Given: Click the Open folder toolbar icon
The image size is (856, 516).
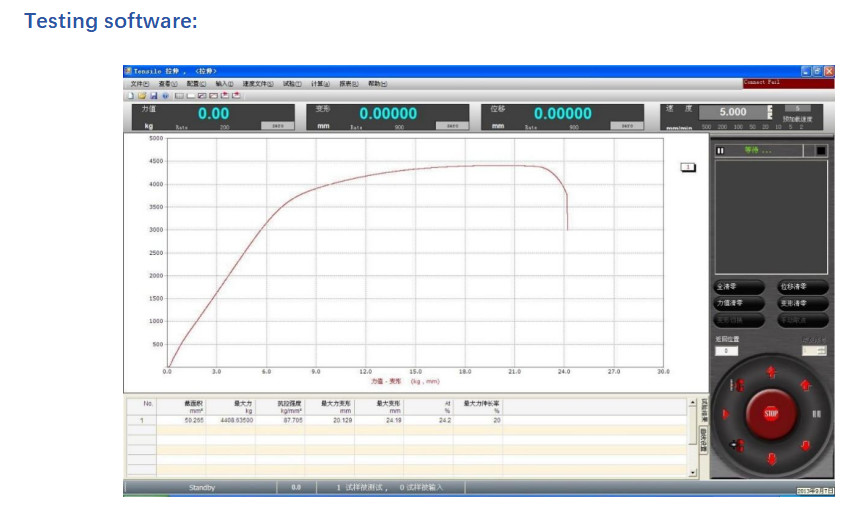Looking at the screenshot, I should [x=141, y=95].
